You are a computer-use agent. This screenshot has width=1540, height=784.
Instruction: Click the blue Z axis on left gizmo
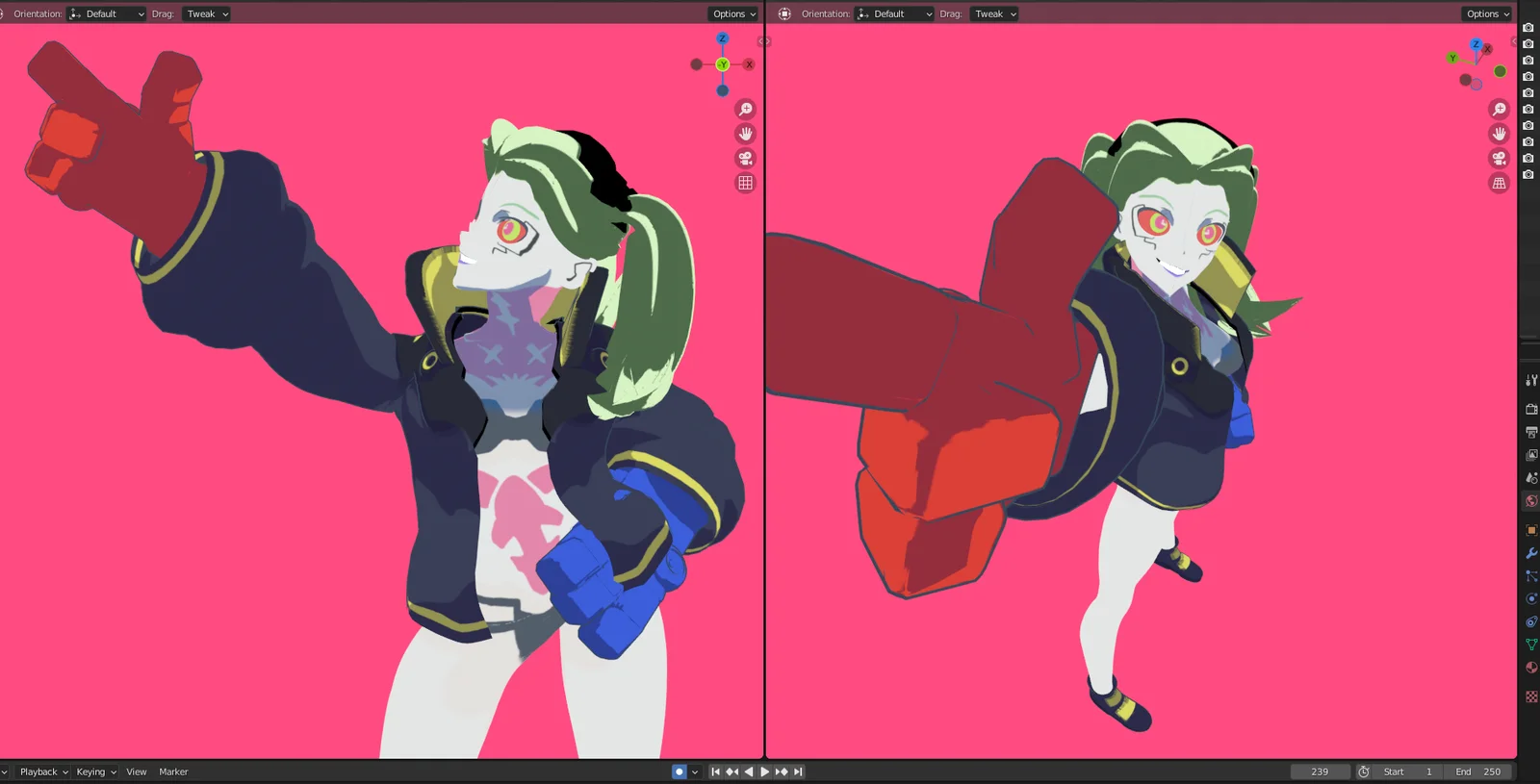point(722,38)
